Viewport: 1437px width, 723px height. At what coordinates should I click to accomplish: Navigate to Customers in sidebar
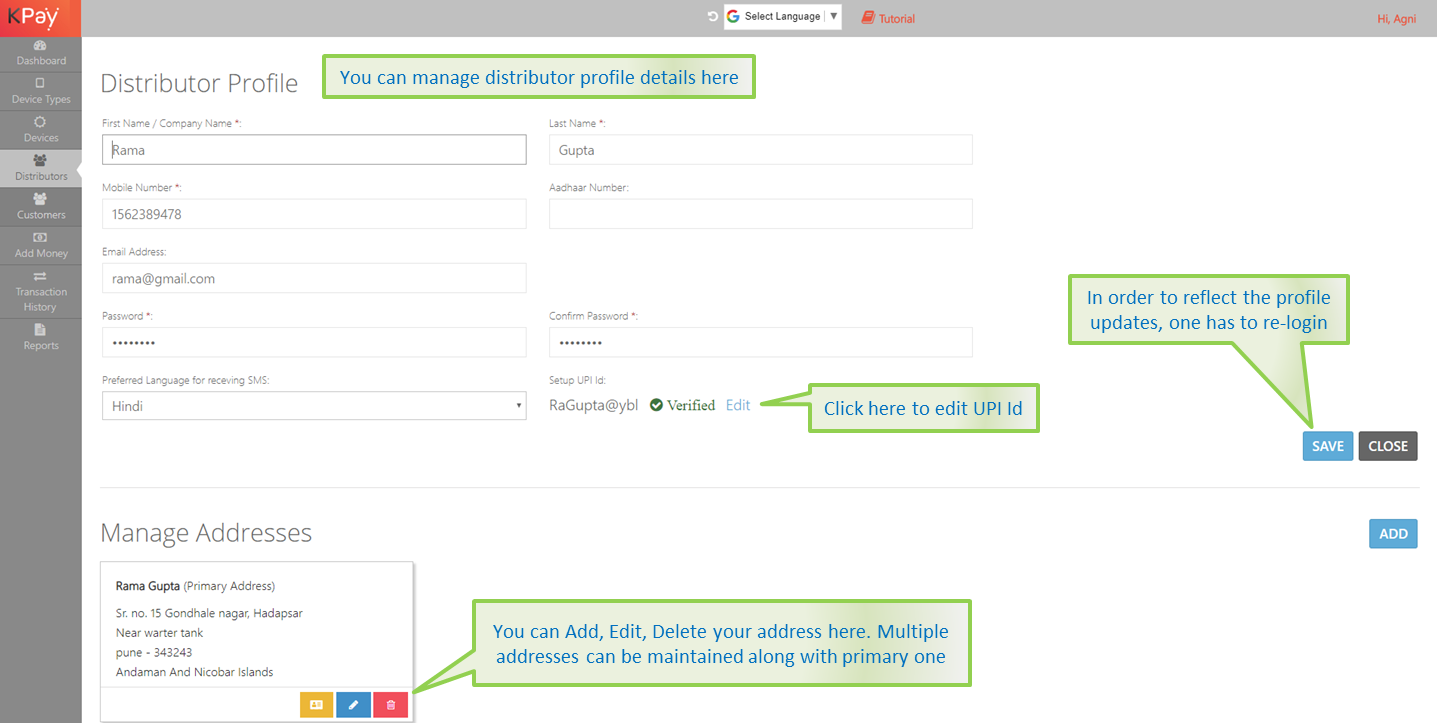[40, 206]
